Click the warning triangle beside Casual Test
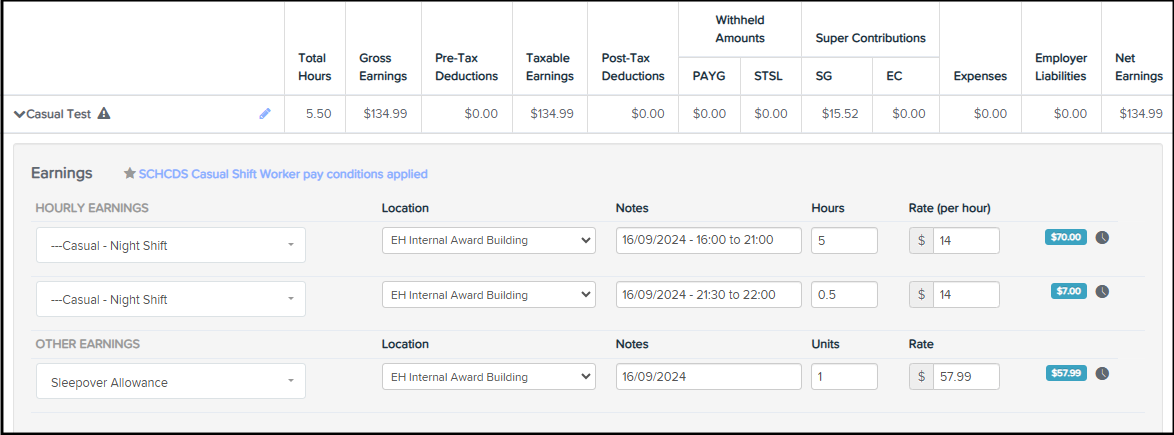The image size is (1174, 435). pyautogui.click(x=104, y=114)
